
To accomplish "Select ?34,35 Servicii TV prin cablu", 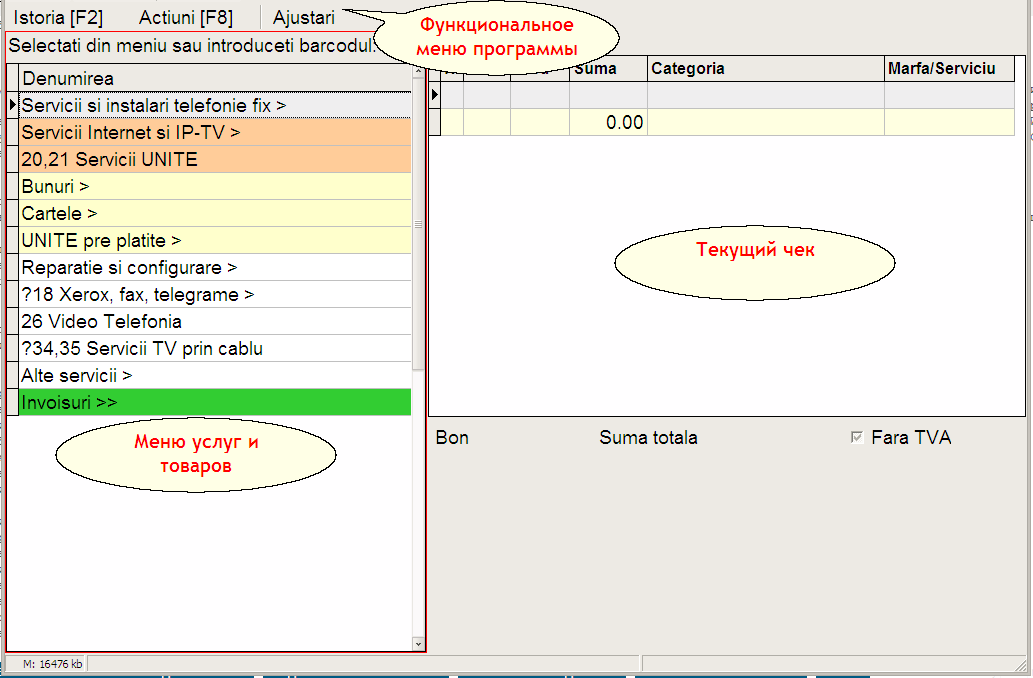I will click(215, 349).
